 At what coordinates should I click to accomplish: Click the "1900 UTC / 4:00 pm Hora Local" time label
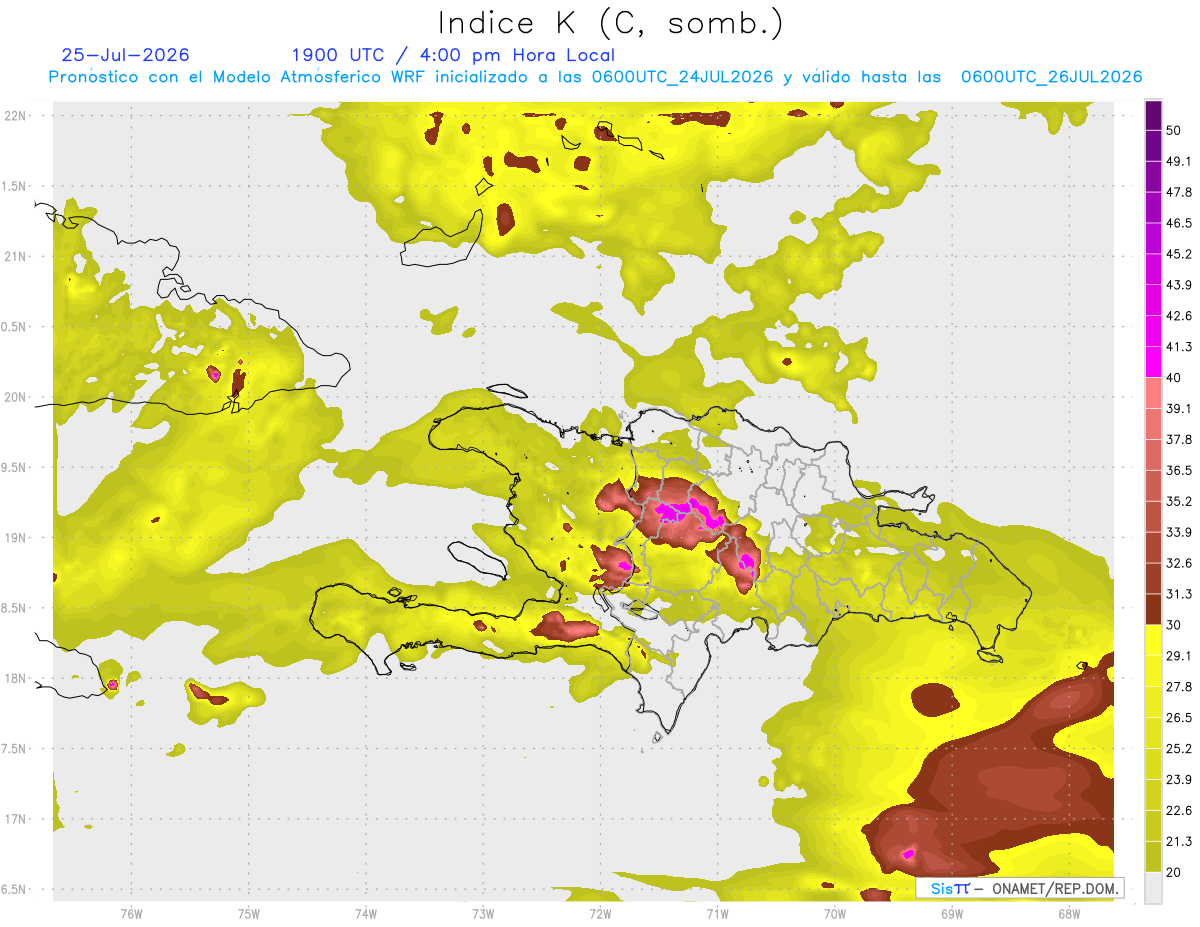coord(453,55)
